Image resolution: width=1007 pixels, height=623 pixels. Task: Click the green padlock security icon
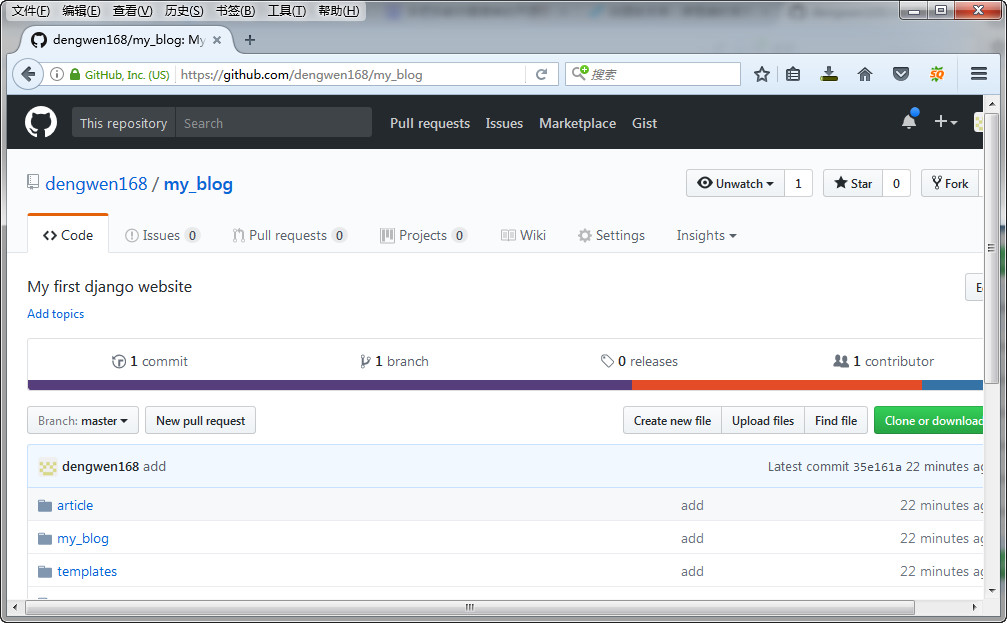click(x=74, y=75)
